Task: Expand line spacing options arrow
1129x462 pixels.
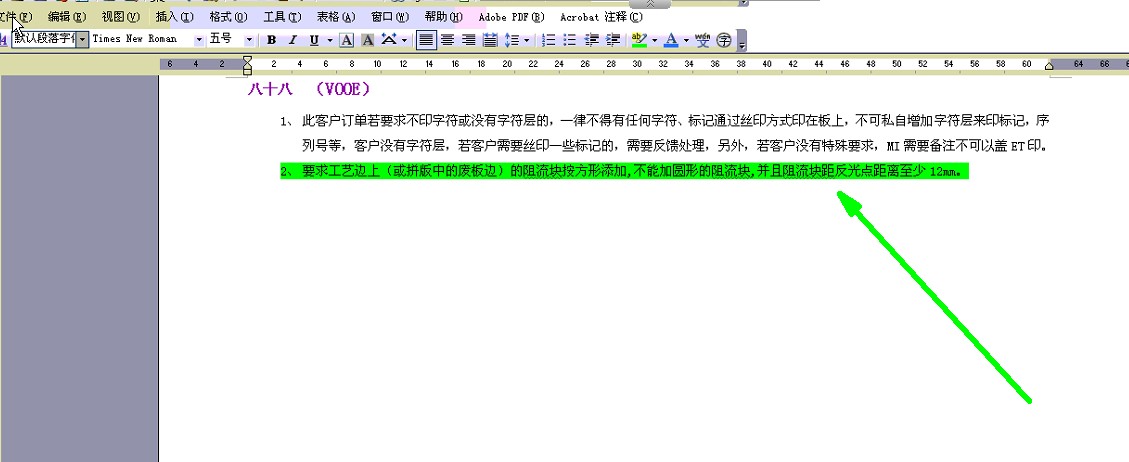Action: 527,40
